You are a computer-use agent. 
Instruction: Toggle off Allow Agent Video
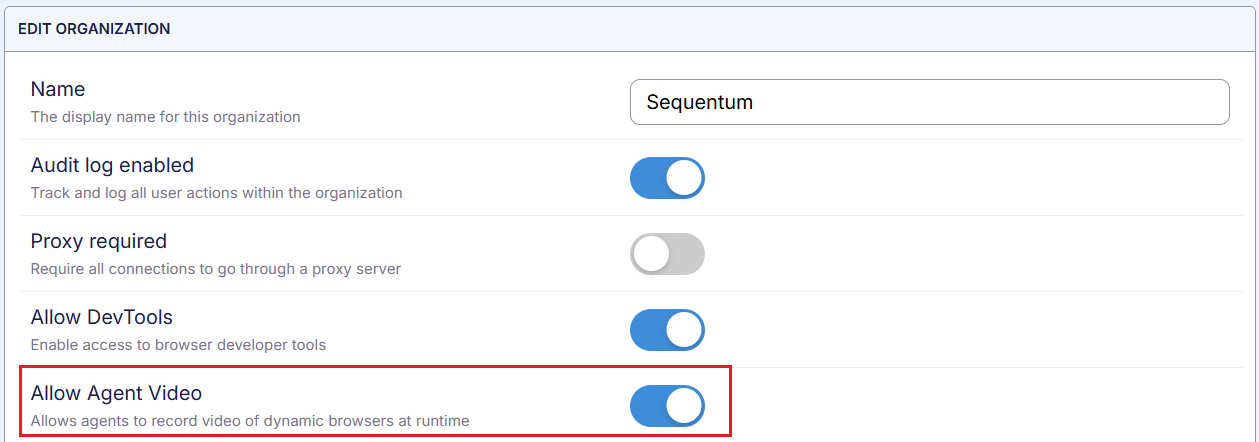pos(667,406)
